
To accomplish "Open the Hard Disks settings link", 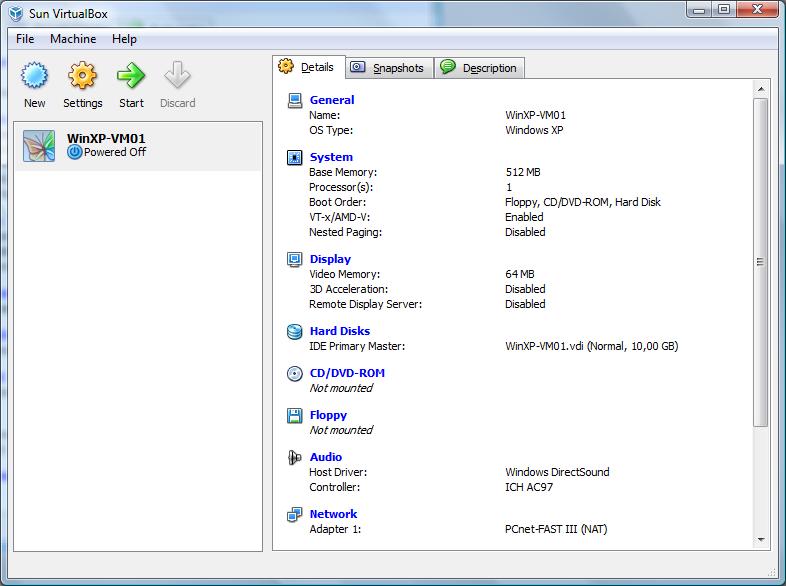I will (x=340, y=331).
